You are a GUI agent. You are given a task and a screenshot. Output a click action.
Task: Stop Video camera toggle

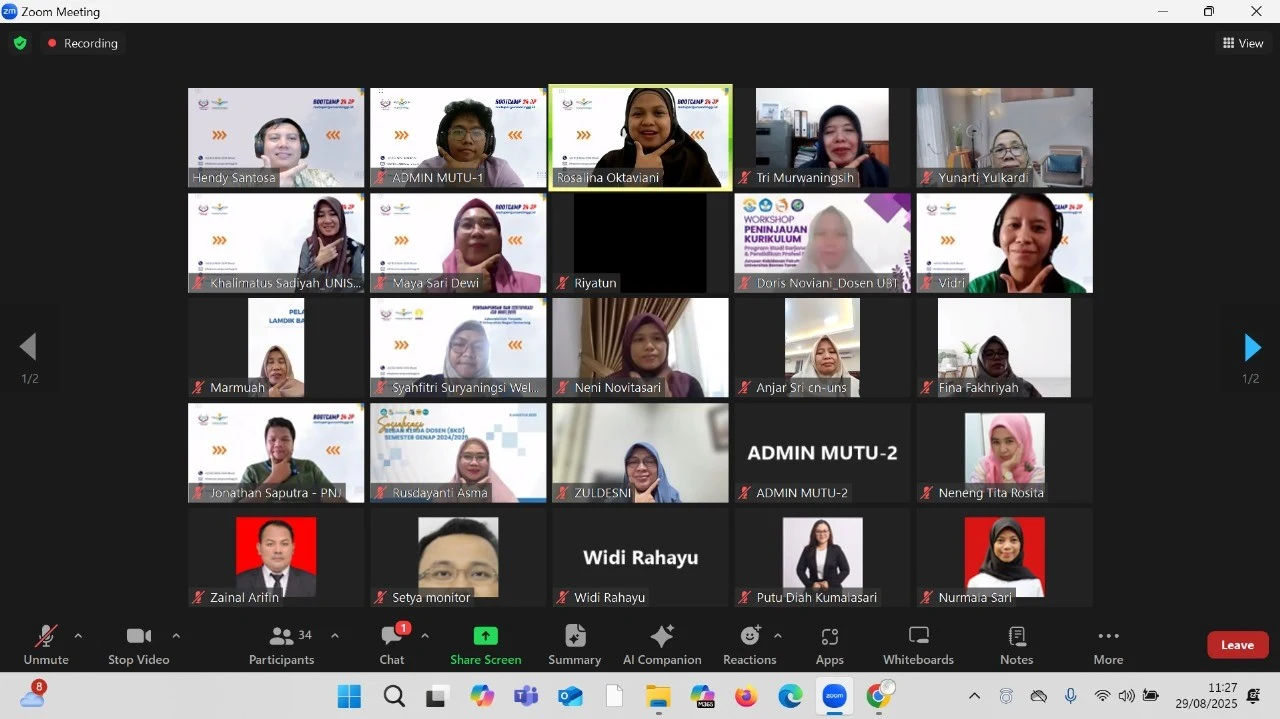coord(139,645)
